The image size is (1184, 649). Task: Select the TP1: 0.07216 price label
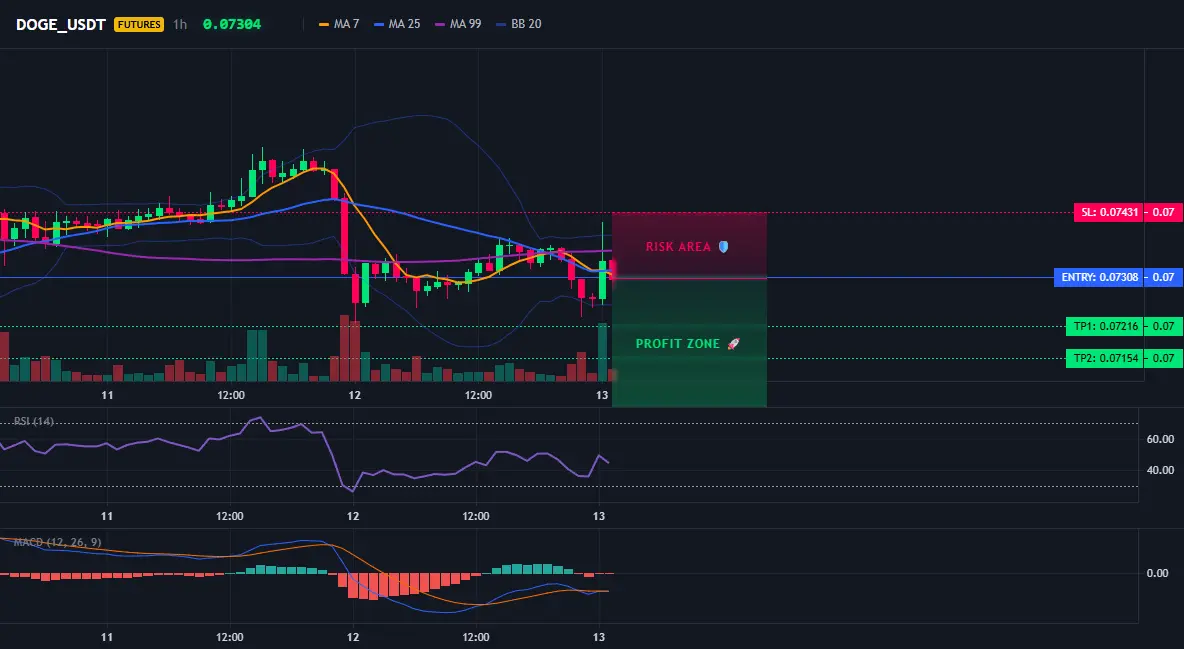tap(1105, 326)
